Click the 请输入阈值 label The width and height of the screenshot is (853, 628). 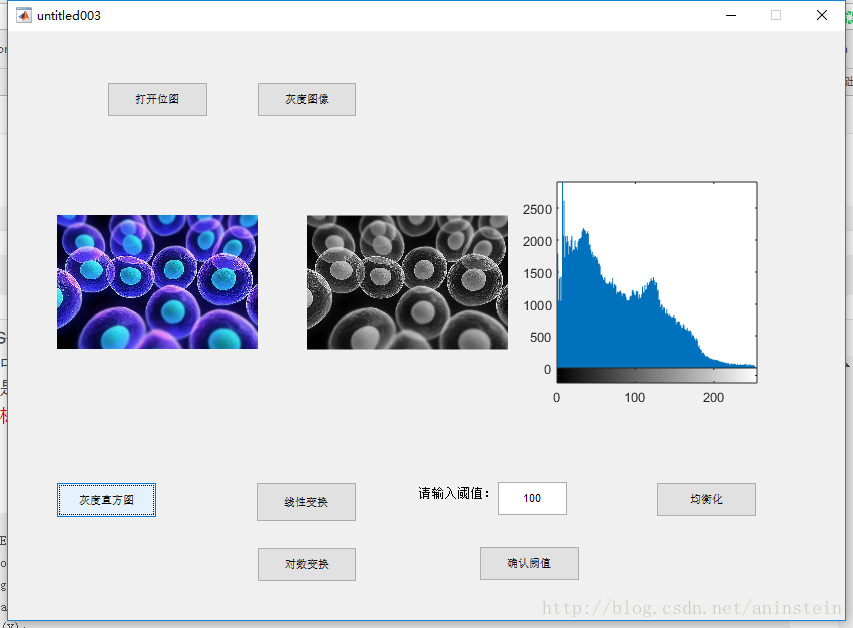click(x=454, y=493)
